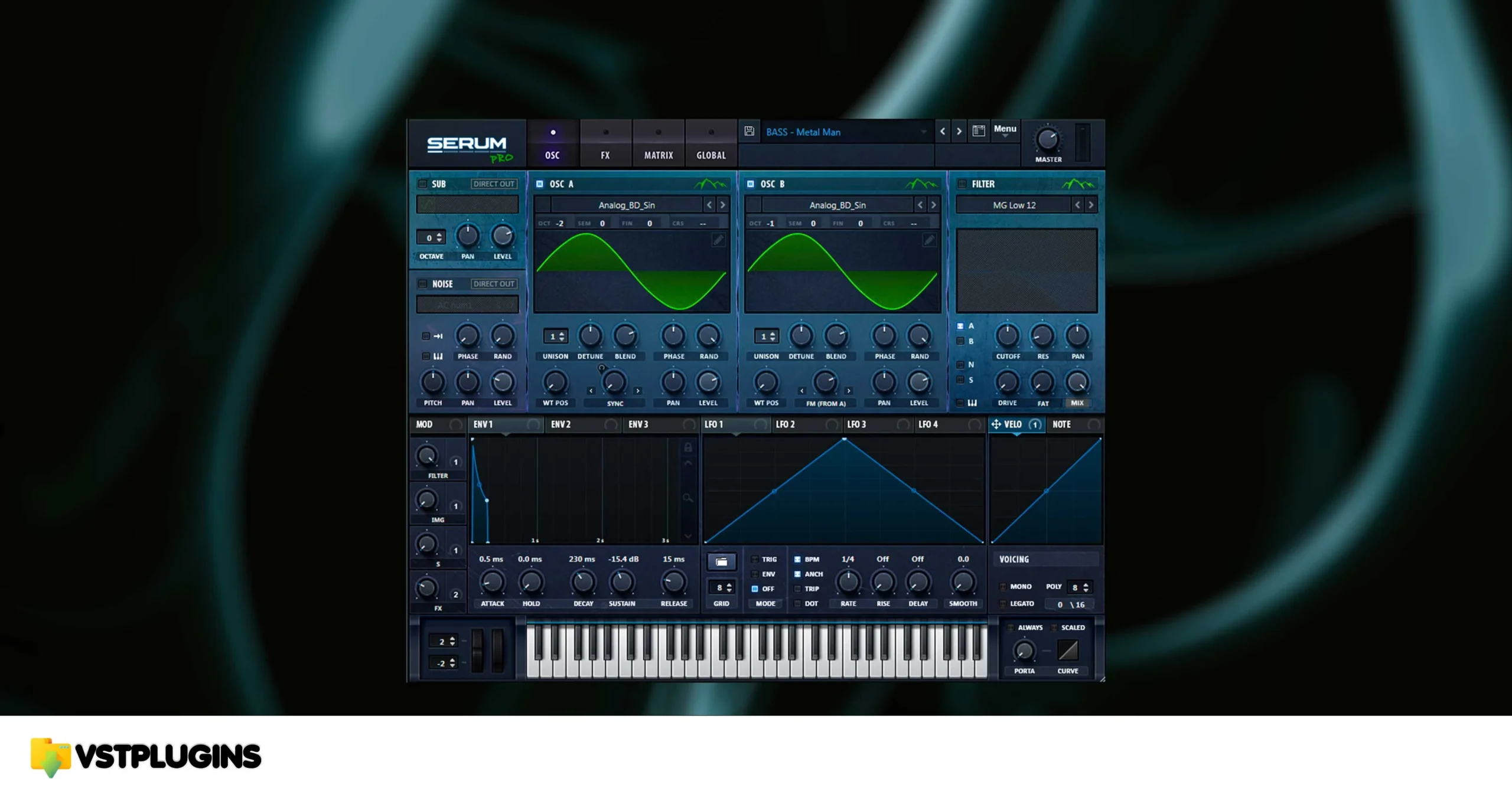Select the NOTE tab
The width and height of the screenshot is (1512, 801).
(x=1076, y=424)
